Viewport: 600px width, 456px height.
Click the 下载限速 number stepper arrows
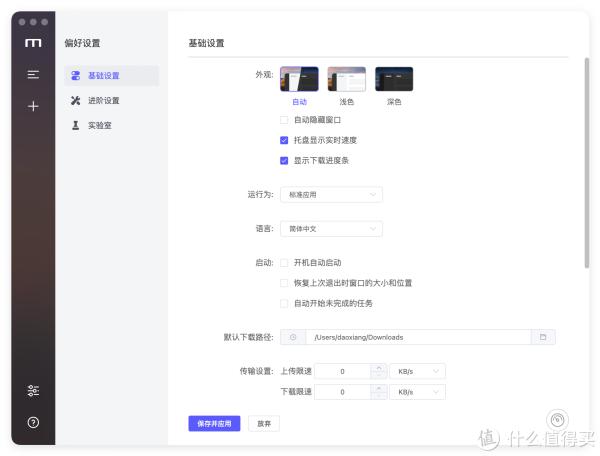(379, 392)
